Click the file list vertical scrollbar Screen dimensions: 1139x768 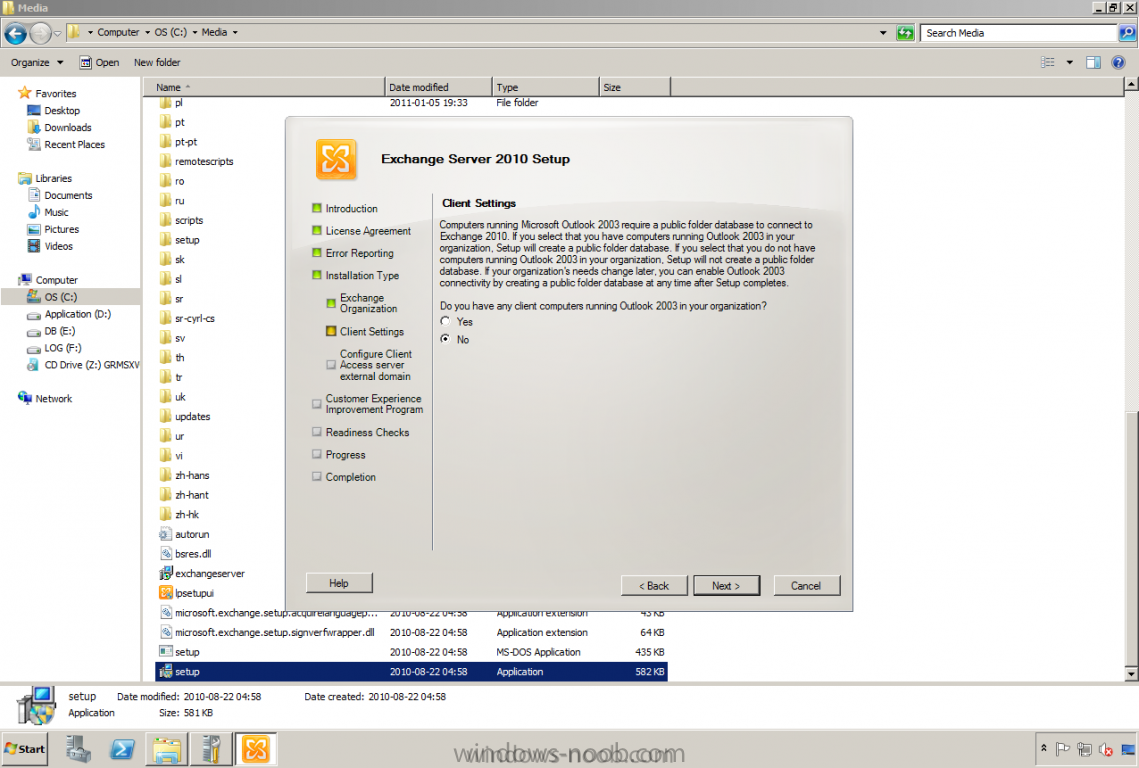1131,379
